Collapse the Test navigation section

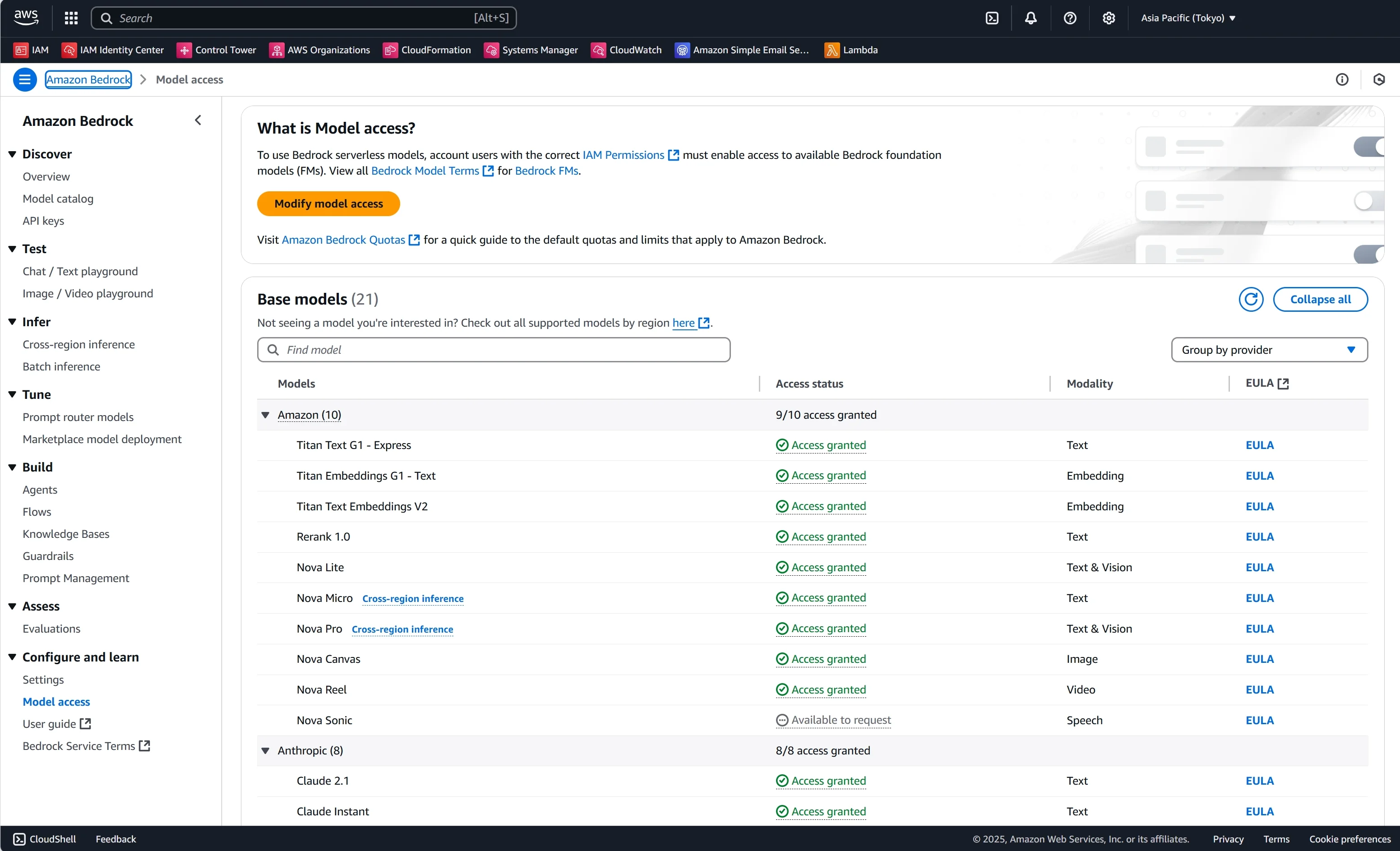(x=13, y=249)
